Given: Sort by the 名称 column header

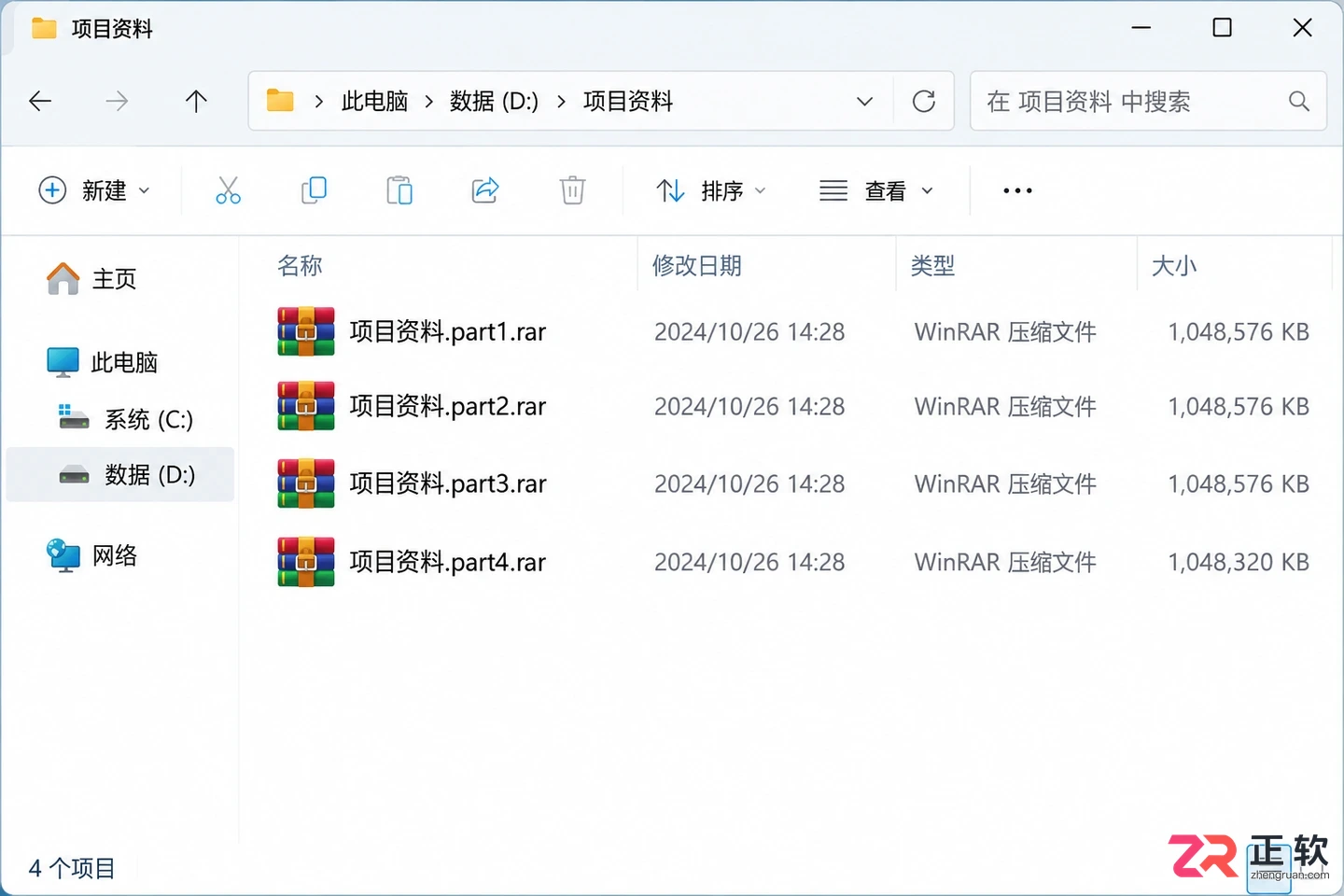Looking at the screenshot, I should pos(300,266).
